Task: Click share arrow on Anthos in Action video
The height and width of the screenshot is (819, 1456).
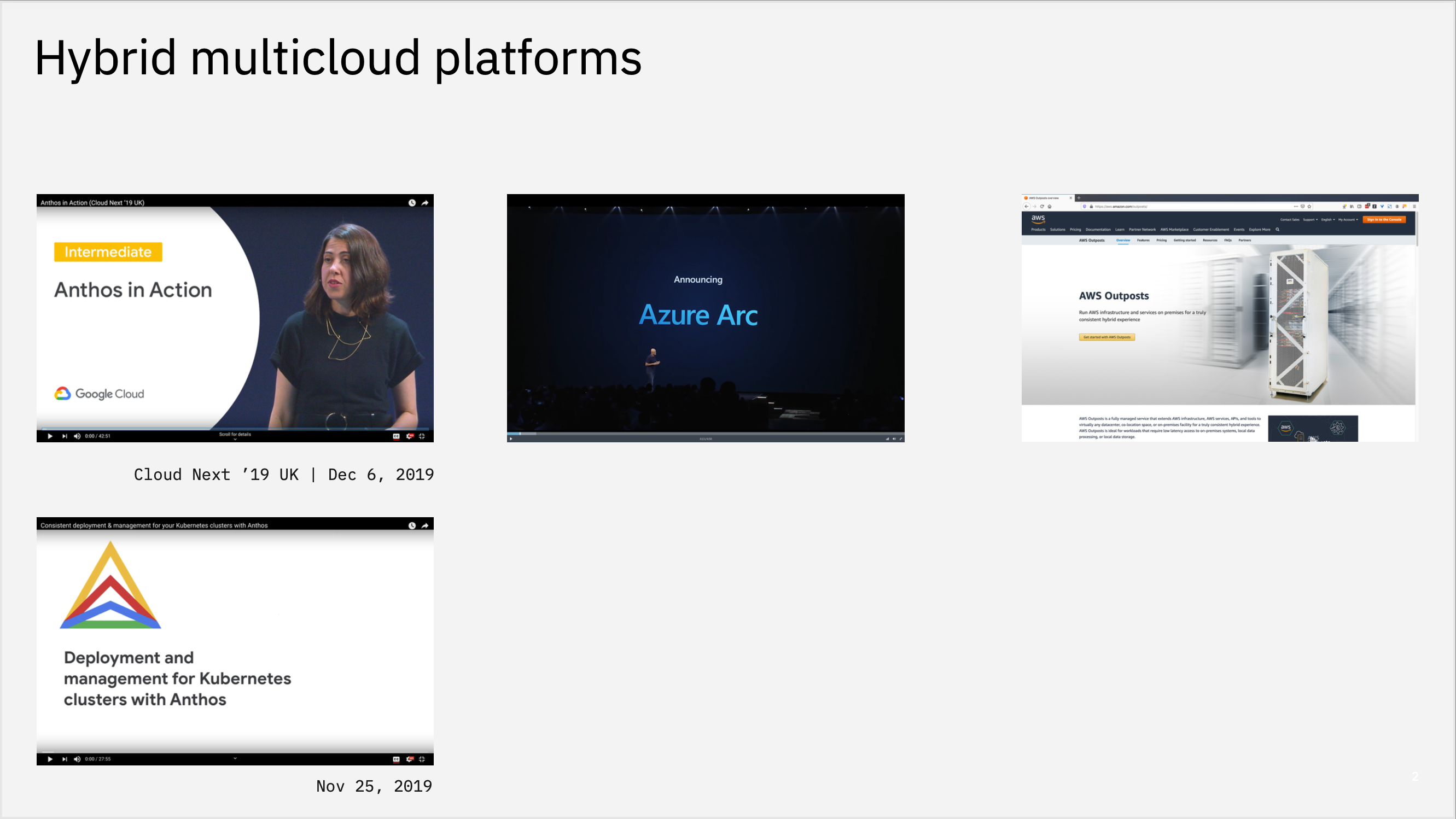Action: (425, 202)
